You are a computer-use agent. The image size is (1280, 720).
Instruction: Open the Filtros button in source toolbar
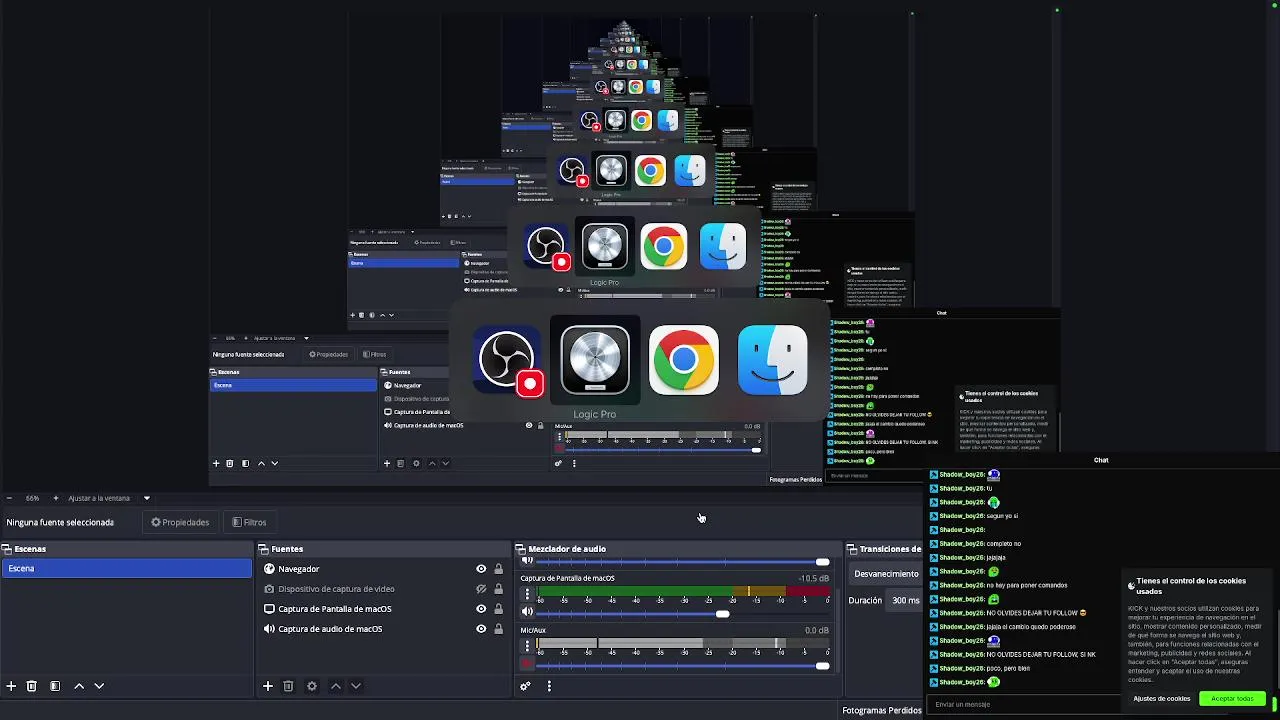click(x=249, y=522)
